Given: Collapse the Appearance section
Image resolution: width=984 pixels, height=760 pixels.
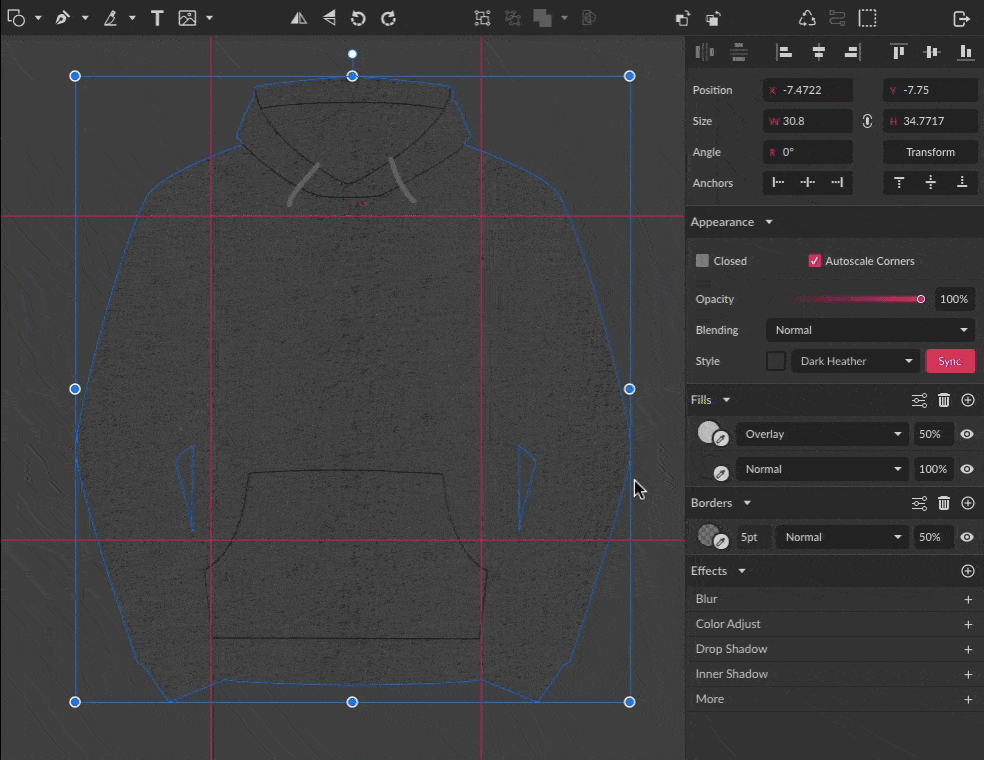Looking at the screenshot, I should click(x=768, y=222).
